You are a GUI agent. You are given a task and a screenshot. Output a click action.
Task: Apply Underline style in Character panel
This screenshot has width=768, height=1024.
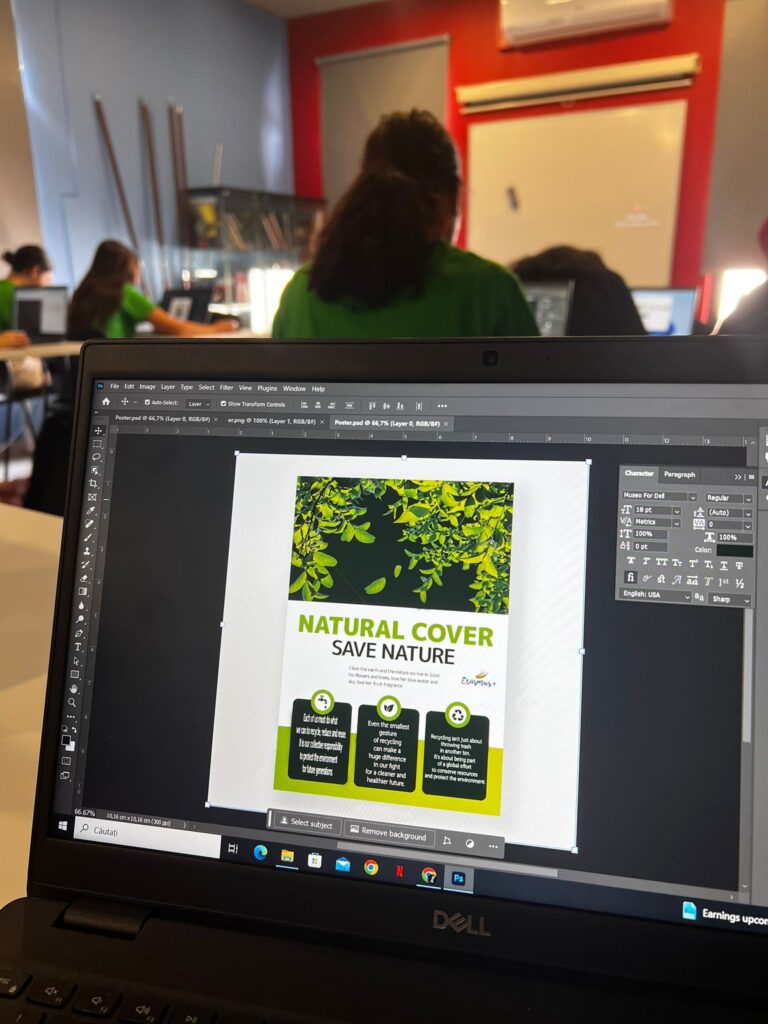tap(724, 564)
